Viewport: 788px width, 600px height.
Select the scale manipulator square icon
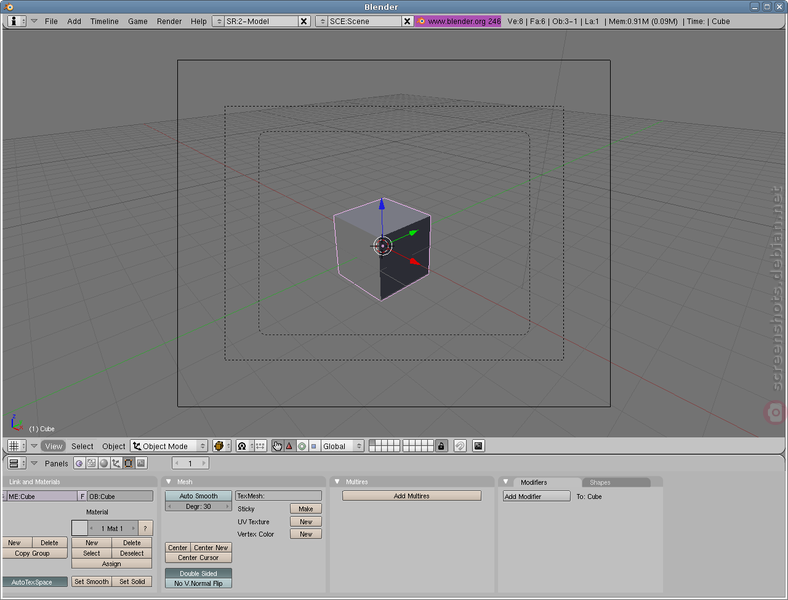click(x=314, y=446)
